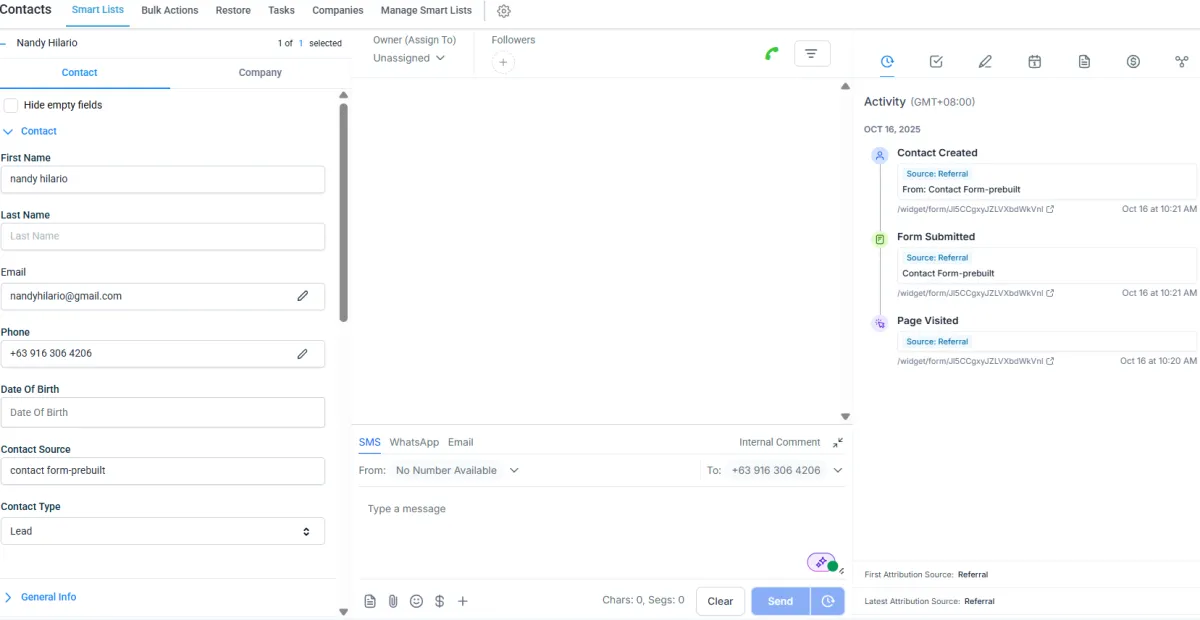Schedule the message with clock icon button
Image resolution: width=1200 pixels, height=620 pixels.
(x=828, y=601)
